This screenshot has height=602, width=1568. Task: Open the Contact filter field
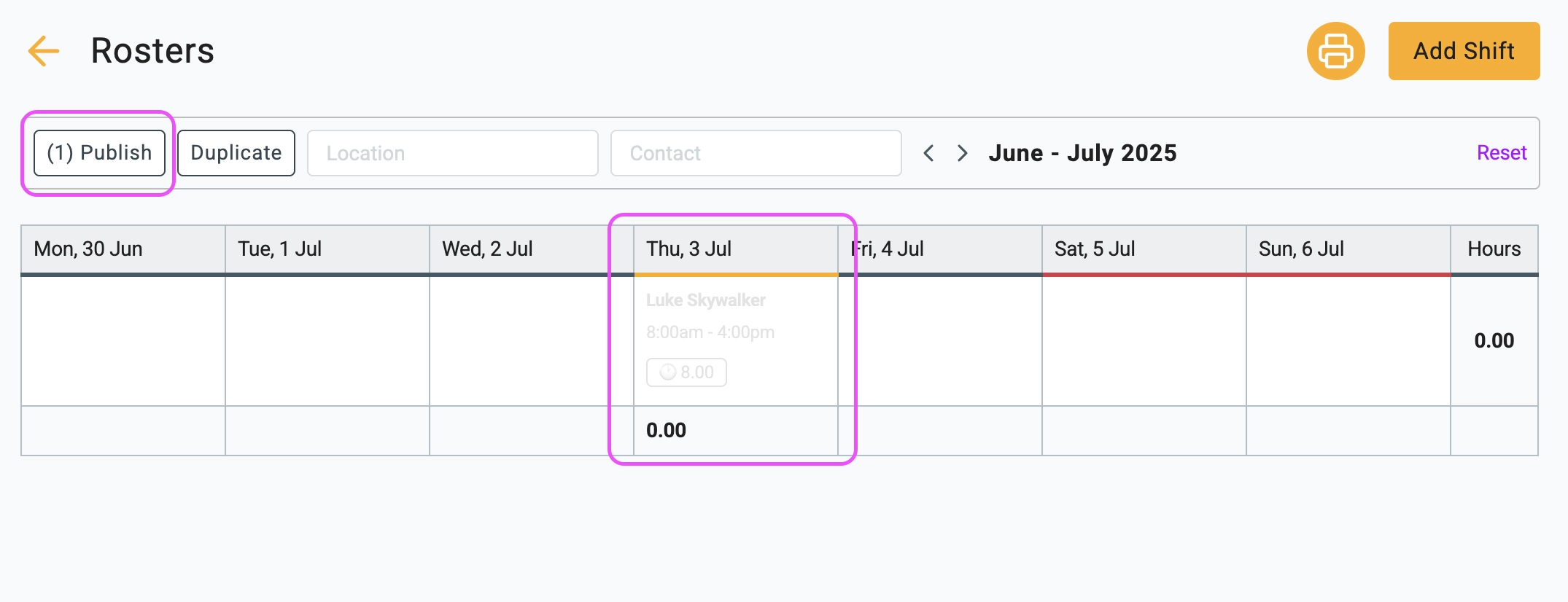[756, 153]
